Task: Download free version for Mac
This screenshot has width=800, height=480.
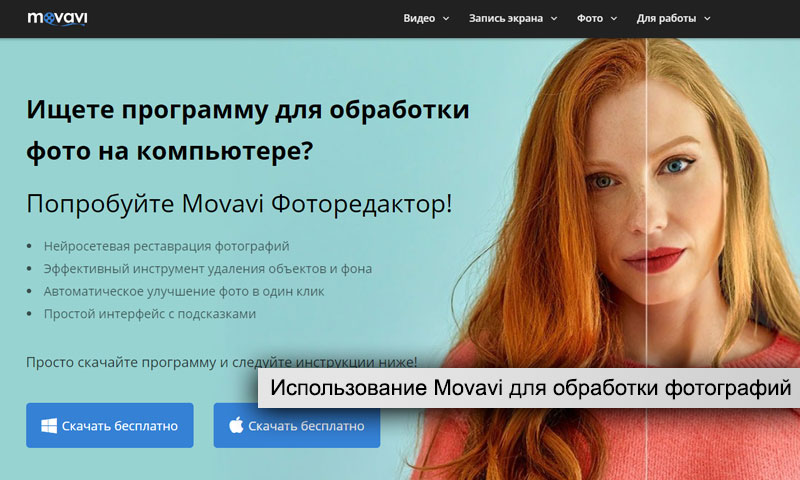Action: (297, 425)
